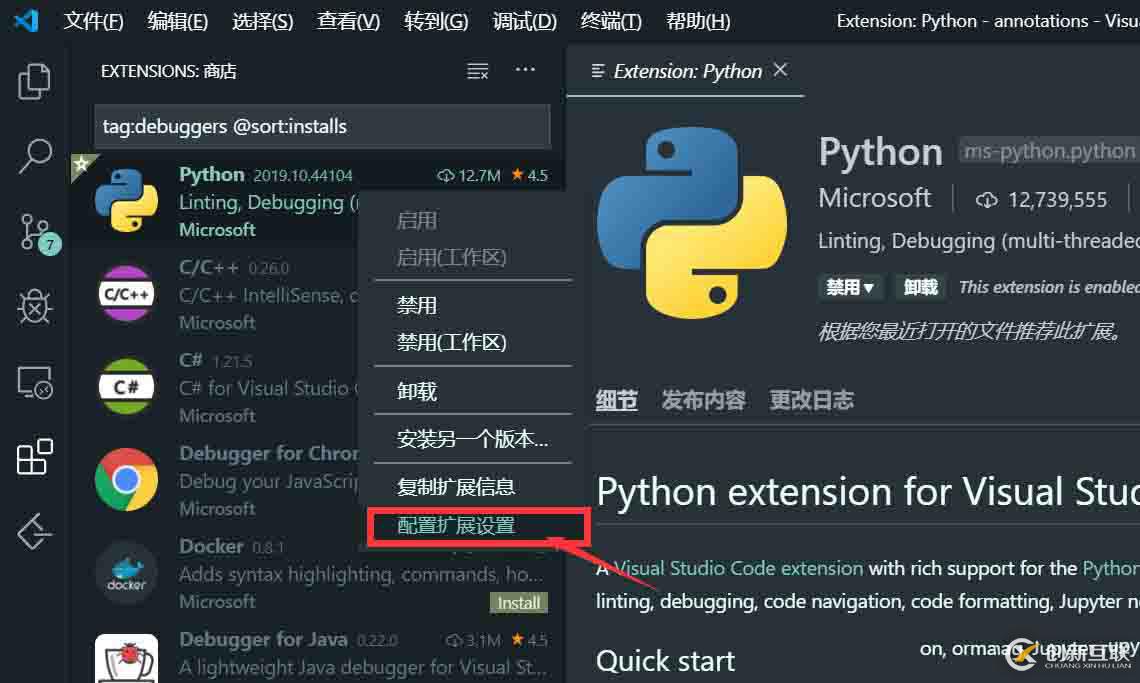1140x683 pixels.
Task: Open the Extensions view icon
Action: pyautogui.click(x=34, y=457)
